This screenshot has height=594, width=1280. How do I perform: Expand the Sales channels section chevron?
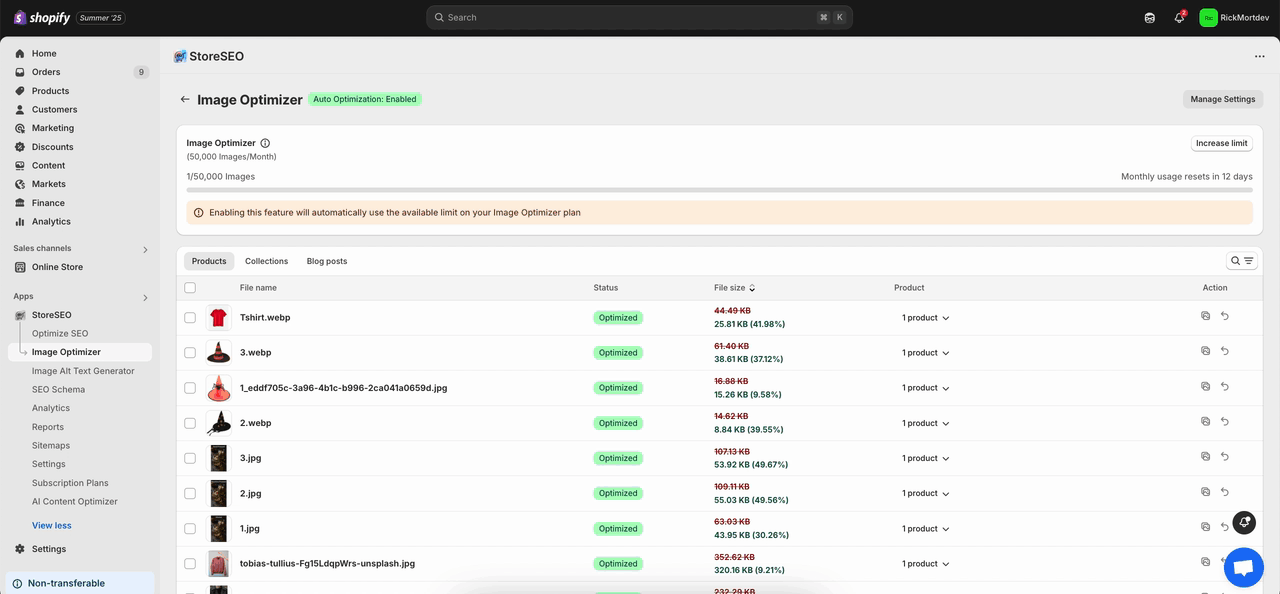tap(145, 249)
